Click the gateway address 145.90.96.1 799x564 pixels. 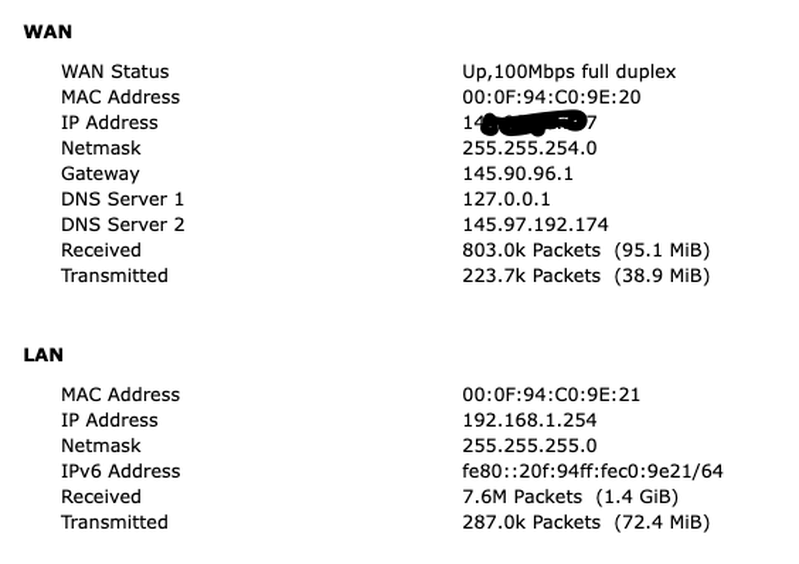(x=518, y=174)
